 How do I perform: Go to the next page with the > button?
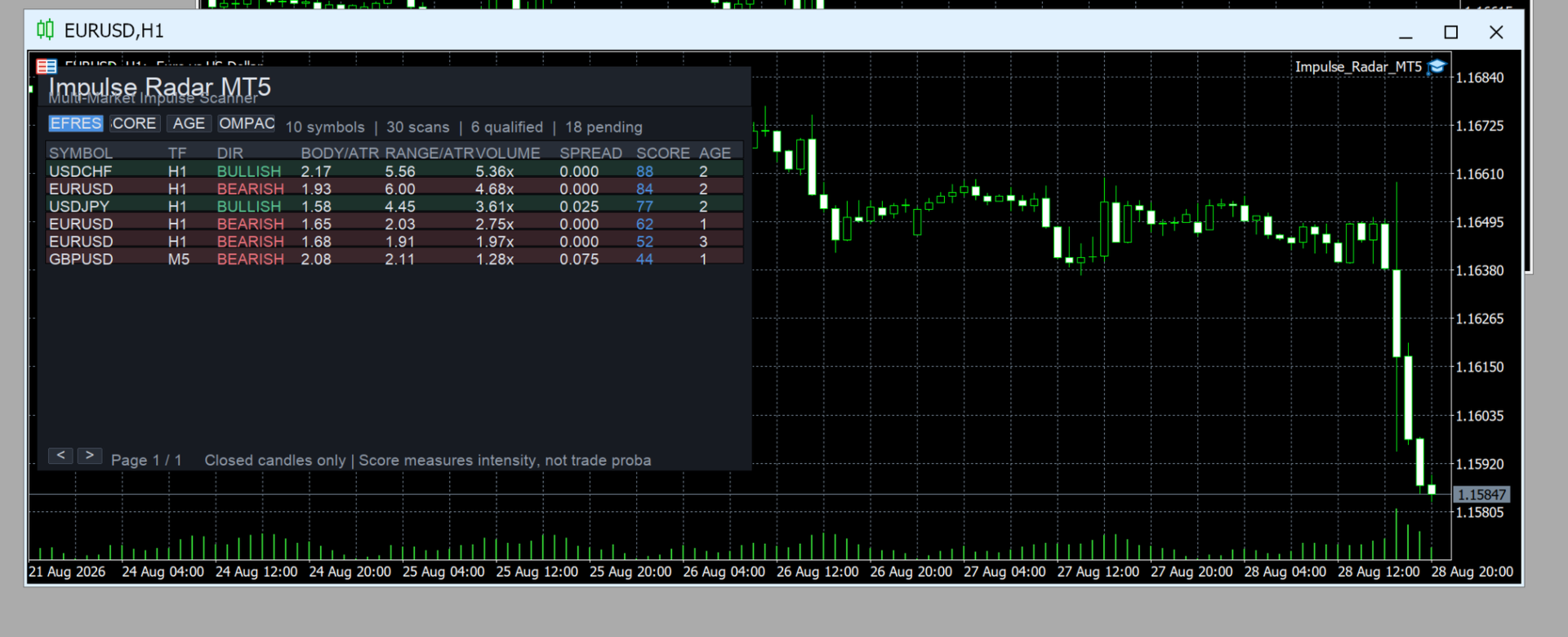coord(90,456)
